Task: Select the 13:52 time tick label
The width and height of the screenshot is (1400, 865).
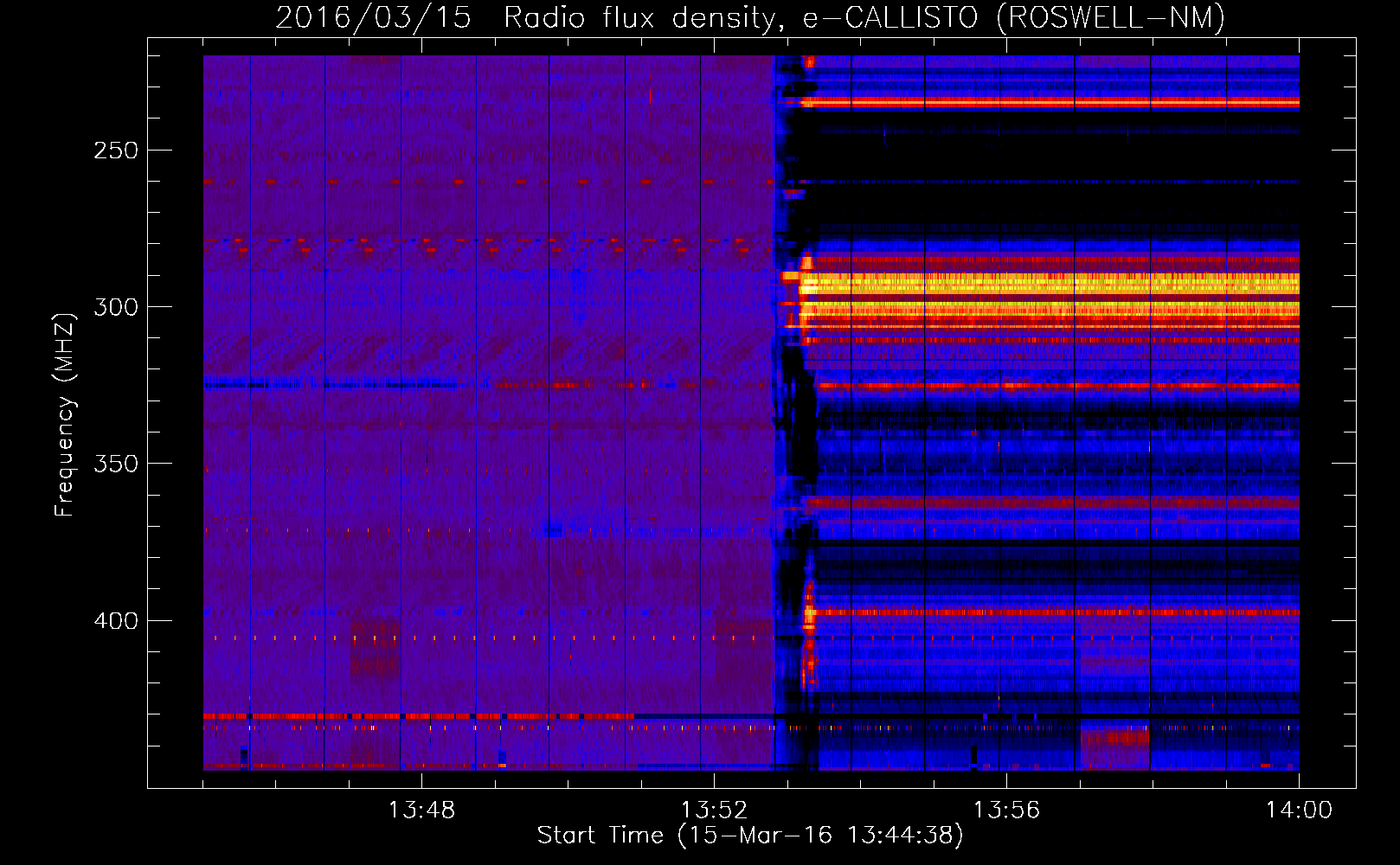Action: (x=714, y=811)
